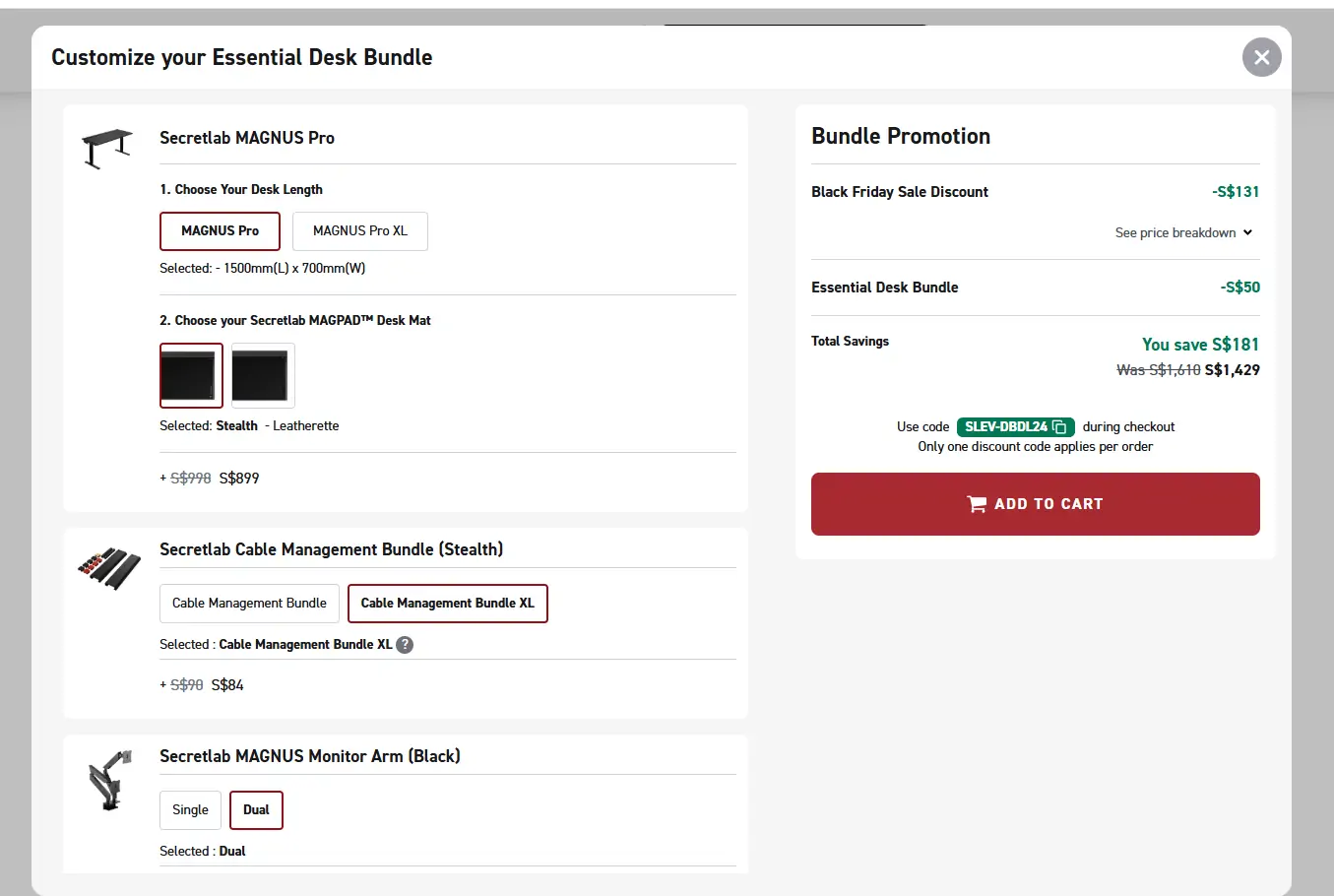Select the Stealth MAGPAD desk mat swatch
This screenshot has width=1334, height=896.
pyautogui.click(x=191, y=375)
